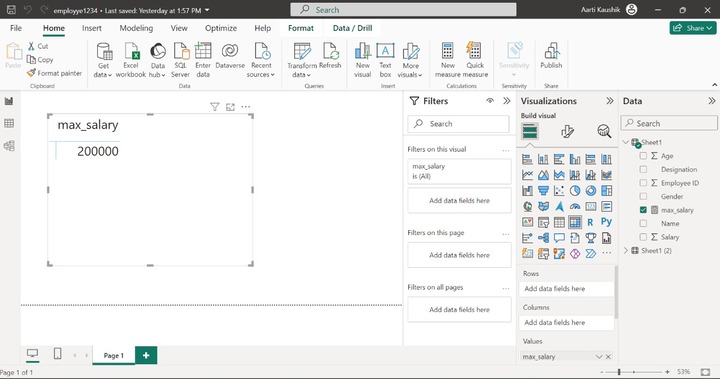Open the Analytics pane magnifier icon
Screen dimensions: 720x379
[x=604, y=132]
